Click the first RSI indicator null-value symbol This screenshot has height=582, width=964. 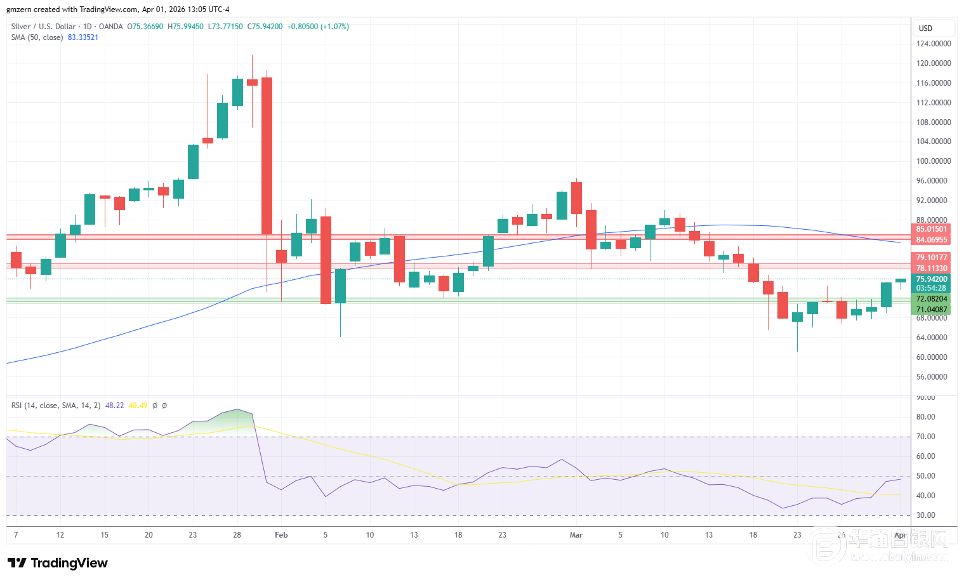[x=155, y=405]
